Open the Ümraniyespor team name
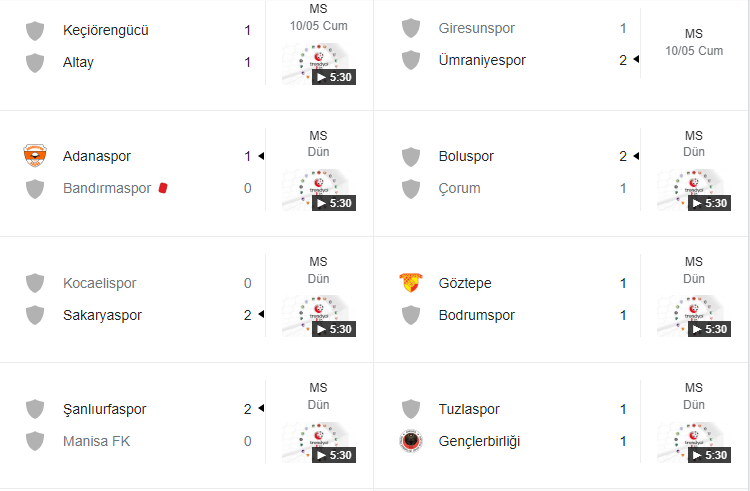Screen dimensions: 750x491 (482, 60)
